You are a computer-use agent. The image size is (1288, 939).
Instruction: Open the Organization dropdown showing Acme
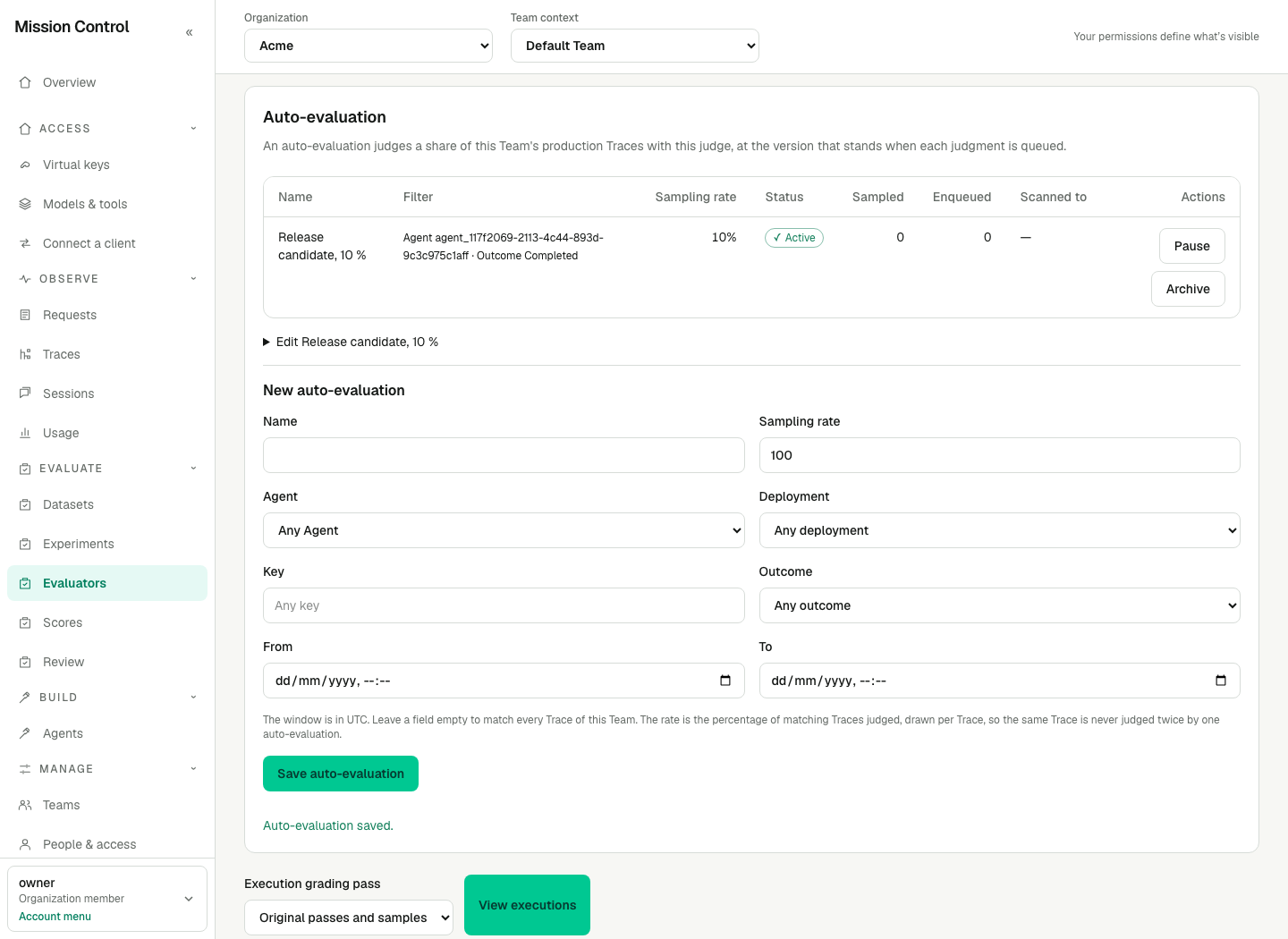(369, 46)
